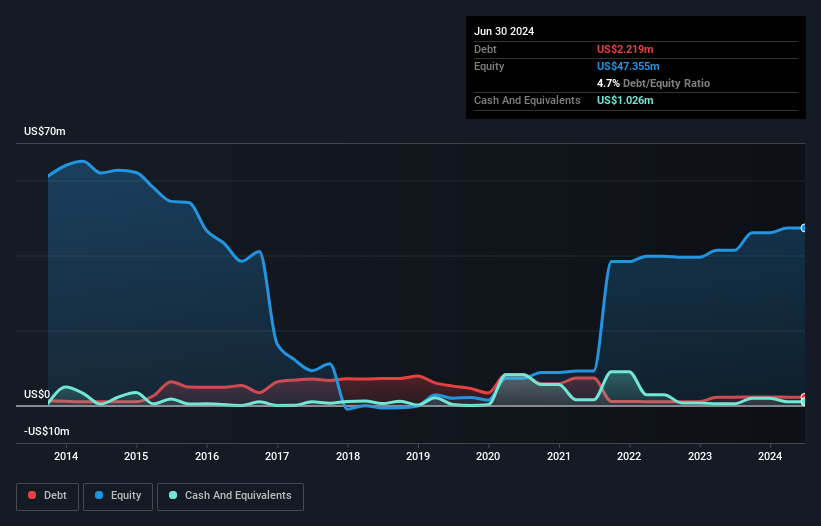The width and height of the screenshot is (821, 526).
Task: Click the 2017 x-axis label
Action: (277, 456)
